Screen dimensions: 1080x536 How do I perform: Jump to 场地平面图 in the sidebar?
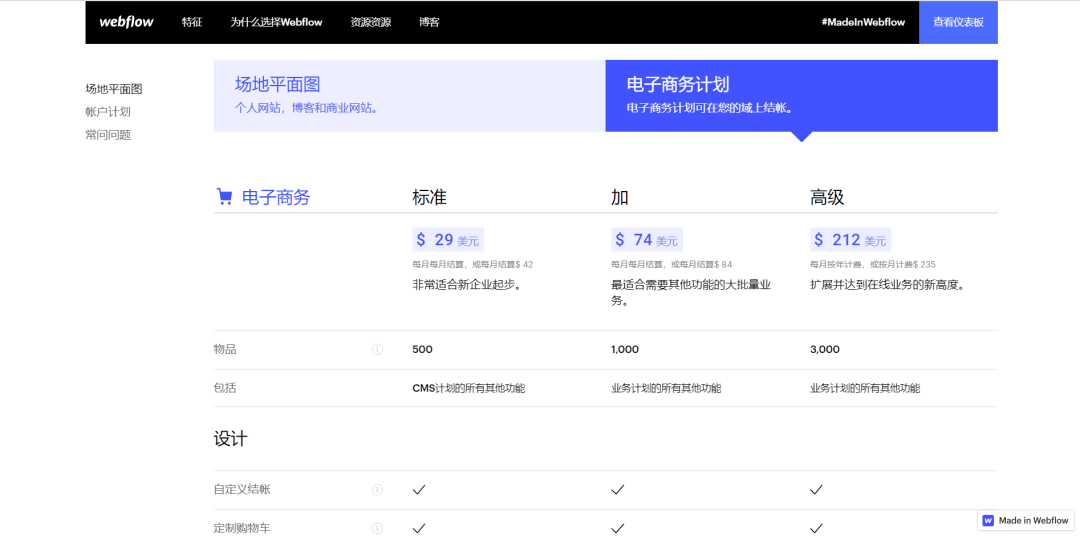[x=114, y=89]
